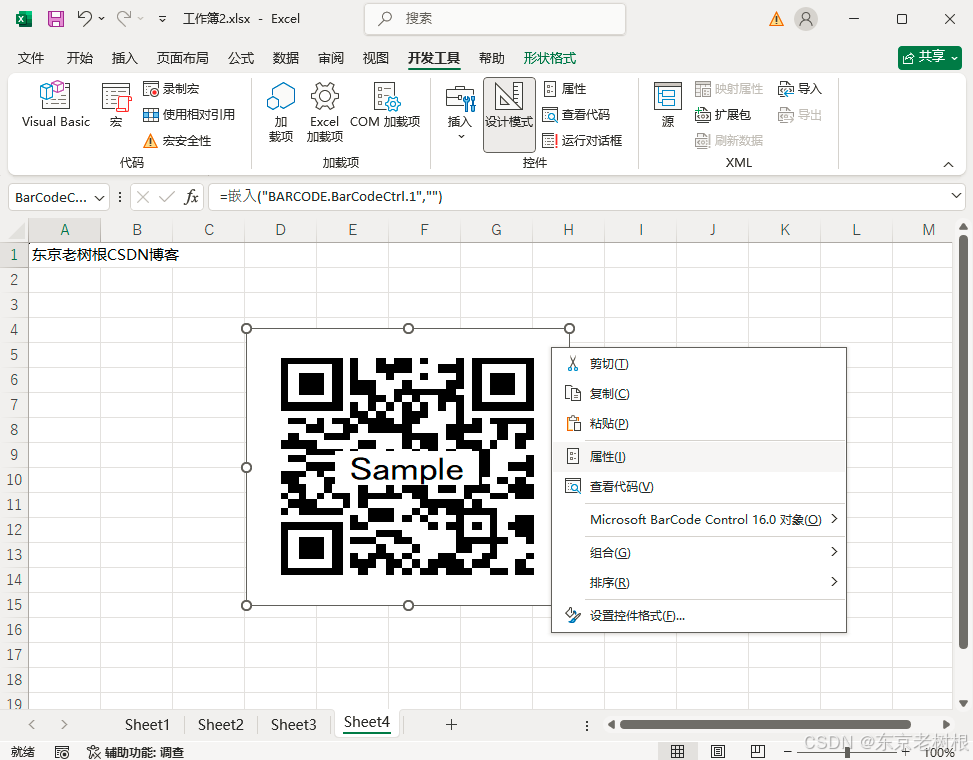Select Paste (粘贴) in context menu
The image size is (973, 760).
699,424
